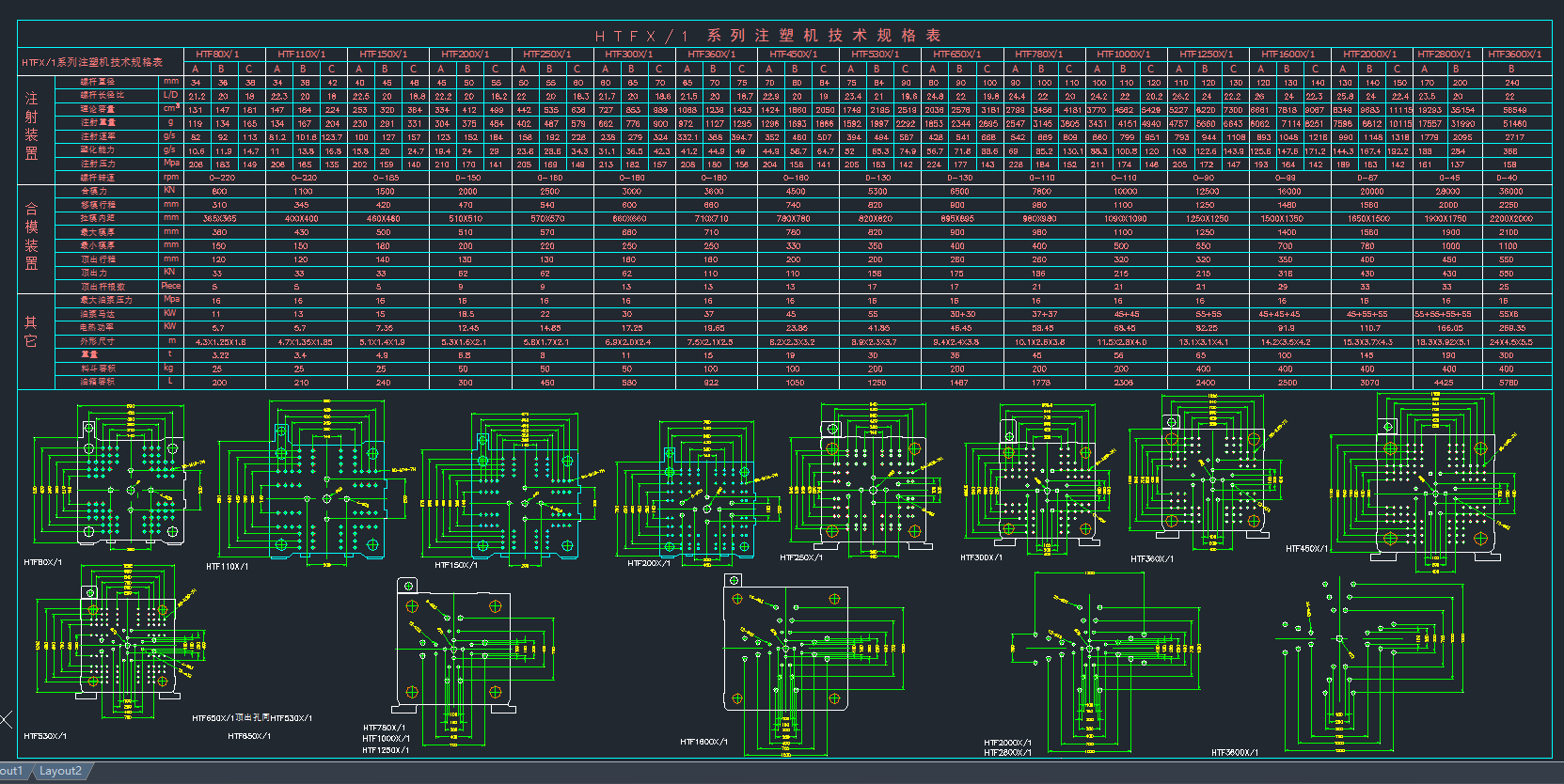Click the HTF80X/1 column header in table
This screenshot has width=1564, height=784.
pyautogui.click(x=217, y=55)
